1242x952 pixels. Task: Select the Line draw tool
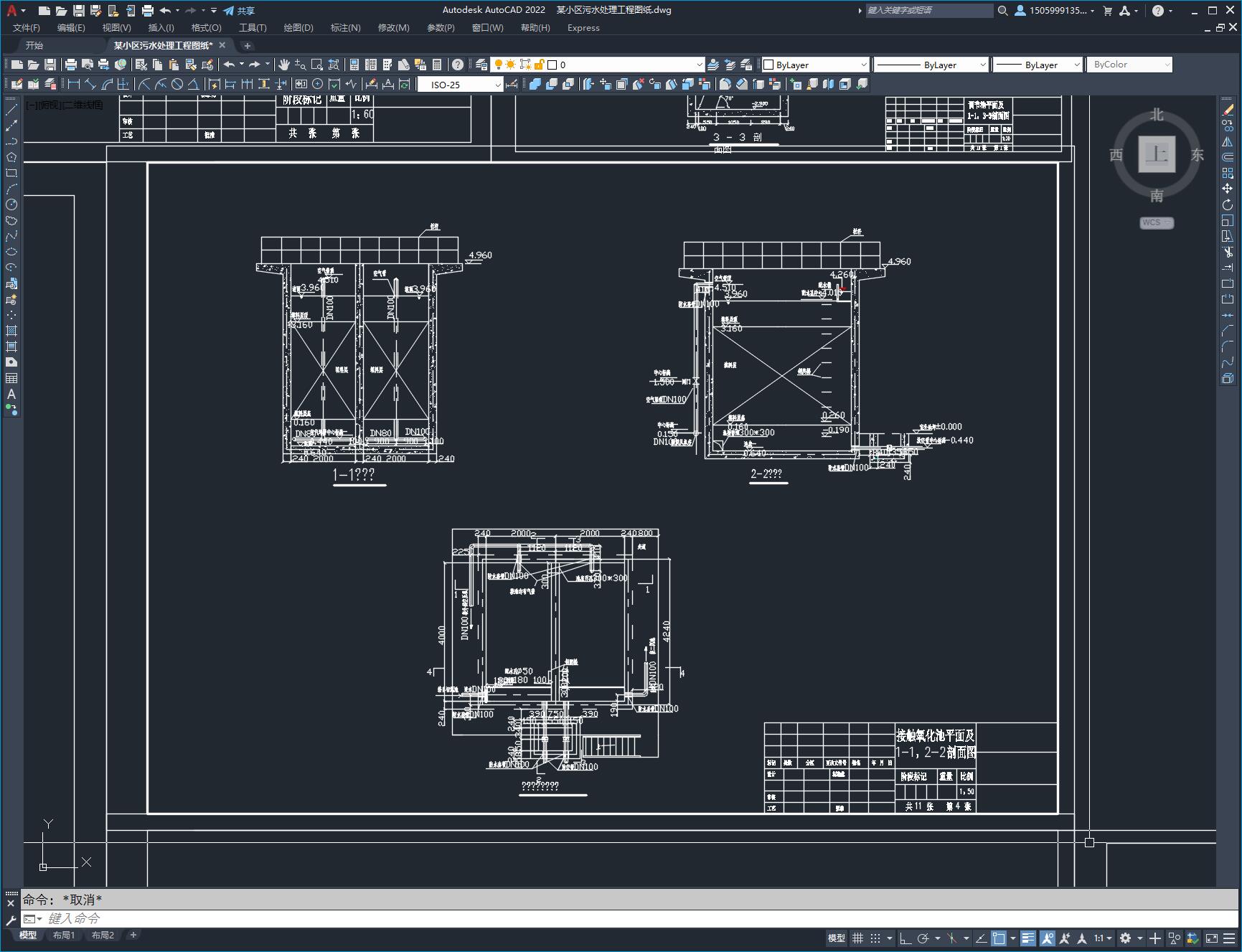[x=11, y=110]
